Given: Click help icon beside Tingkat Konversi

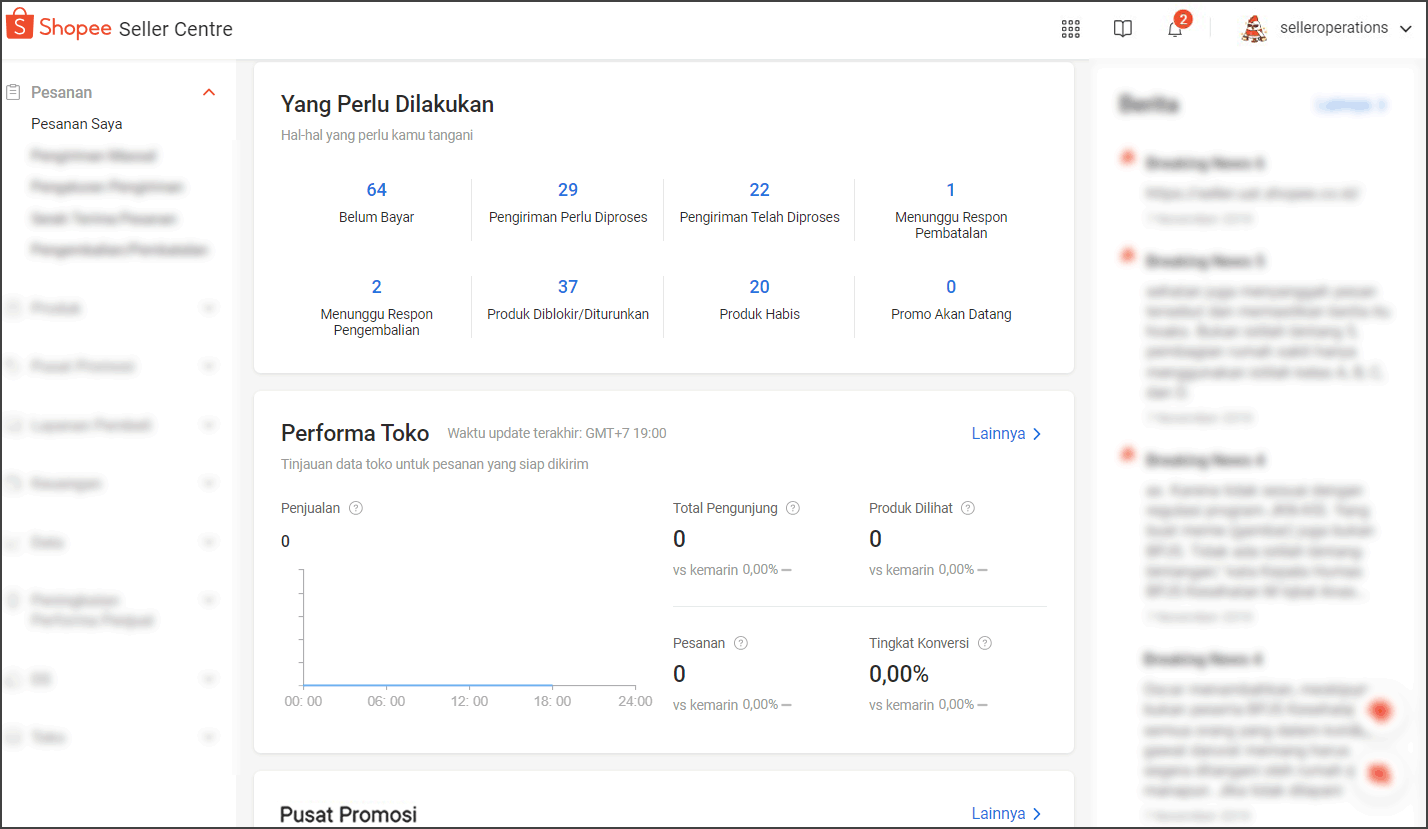Looking at the screenshot, I should click(x=985, y=643).
